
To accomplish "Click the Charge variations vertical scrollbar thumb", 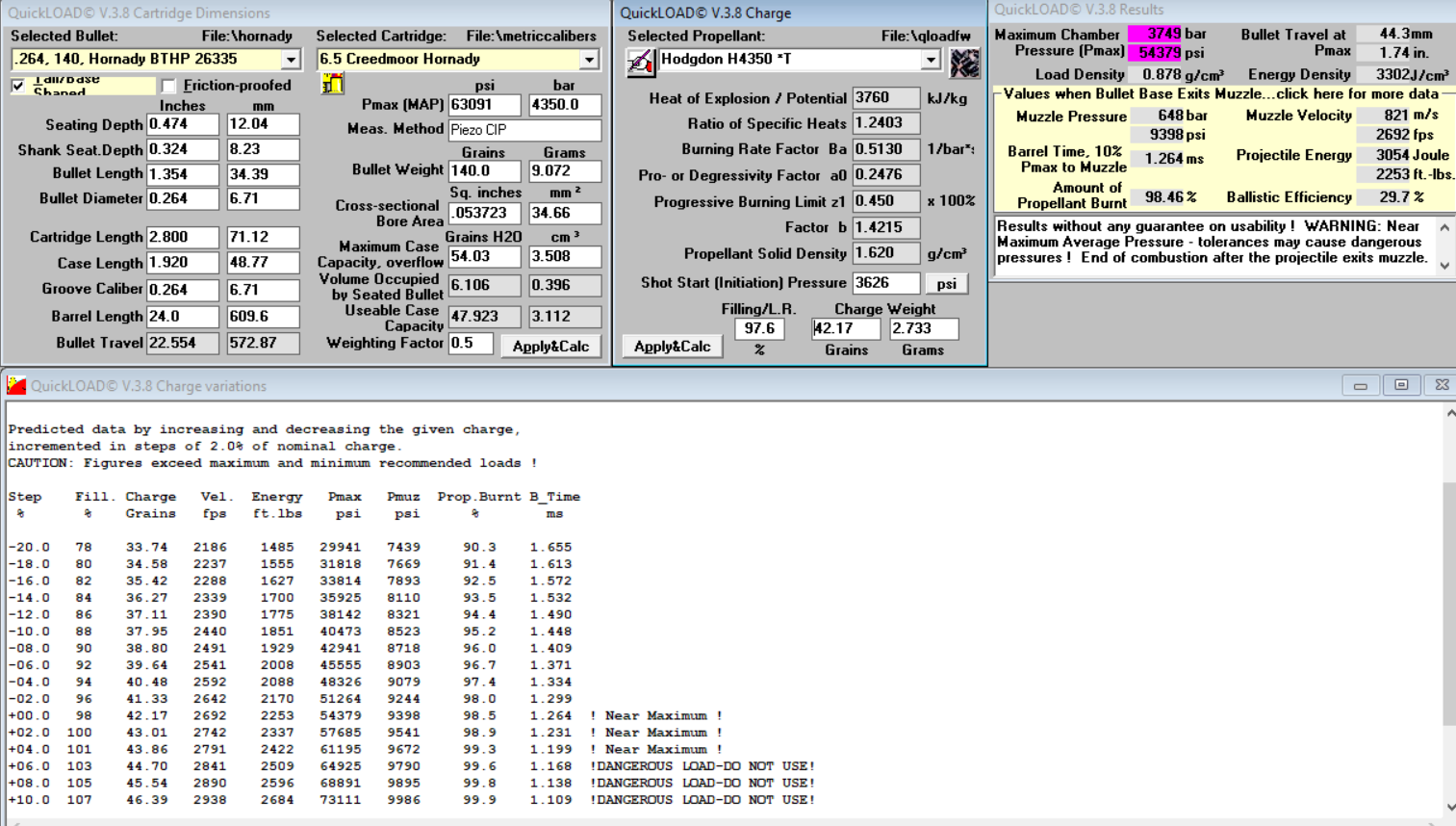I will 1449,604.
